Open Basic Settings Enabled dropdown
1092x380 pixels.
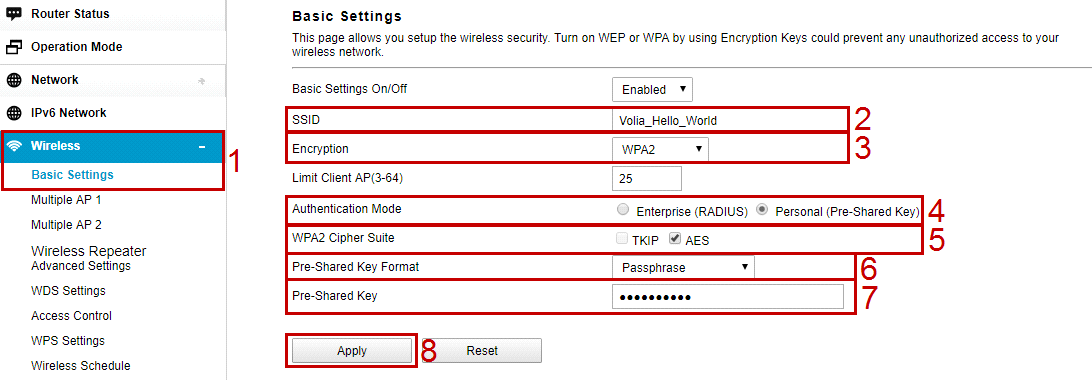click(653, 89)
